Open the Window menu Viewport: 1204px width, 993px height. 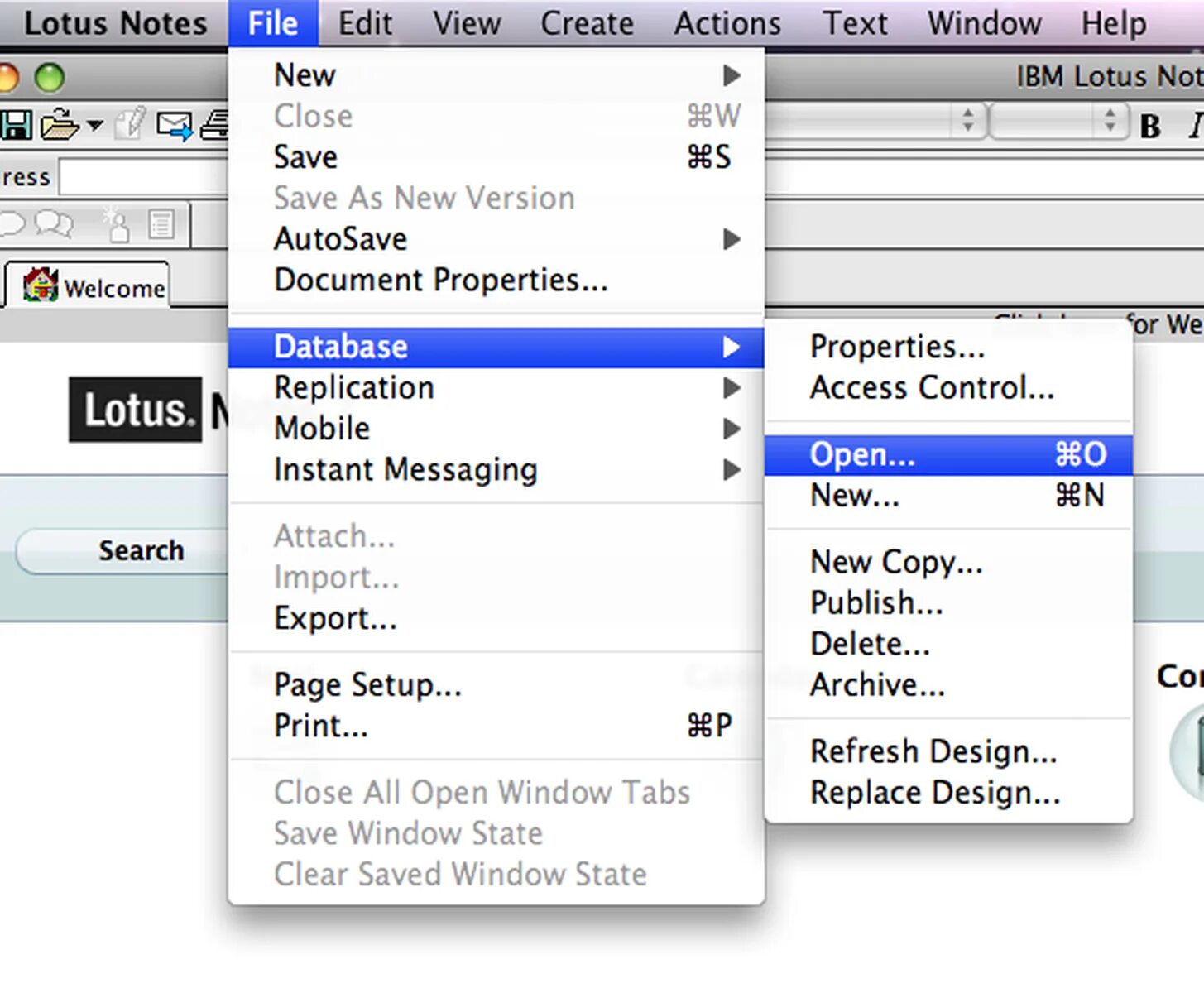point(984,23)
